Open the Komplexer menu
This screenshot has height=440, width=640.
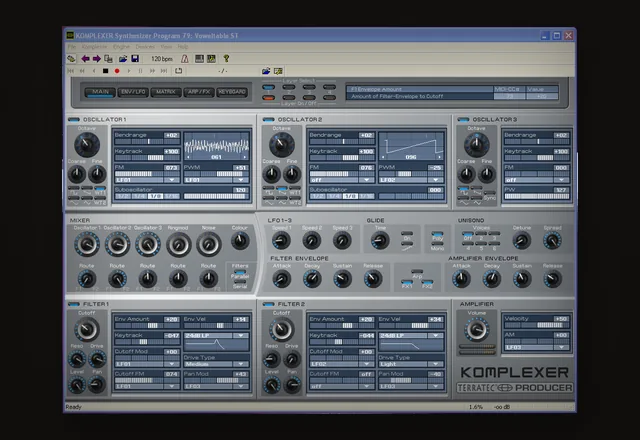coord(94,47)
